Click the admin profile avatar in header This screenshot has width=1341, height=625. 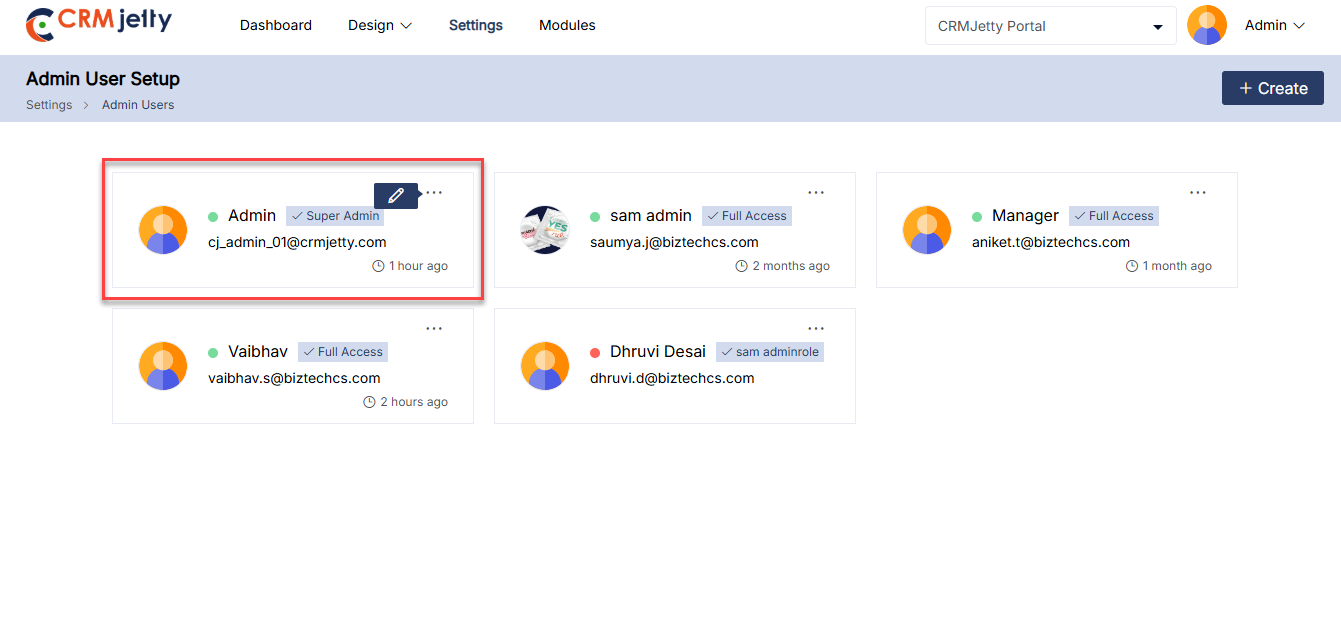pos(1207,26)
